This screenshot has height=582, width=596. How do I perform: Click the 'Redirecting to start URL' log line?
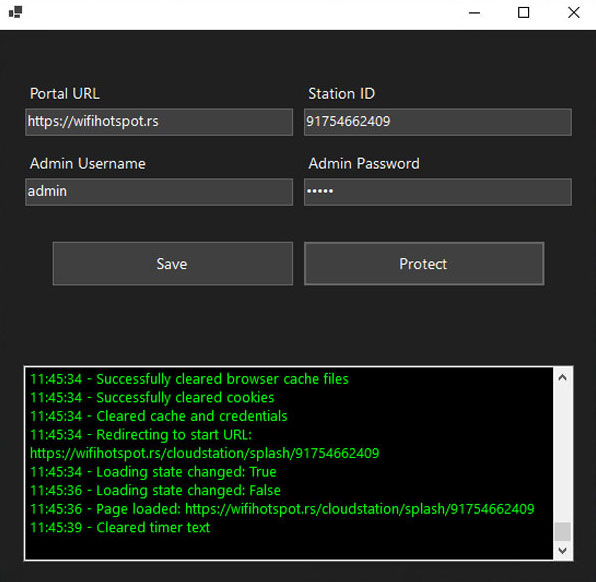(141, 435)
